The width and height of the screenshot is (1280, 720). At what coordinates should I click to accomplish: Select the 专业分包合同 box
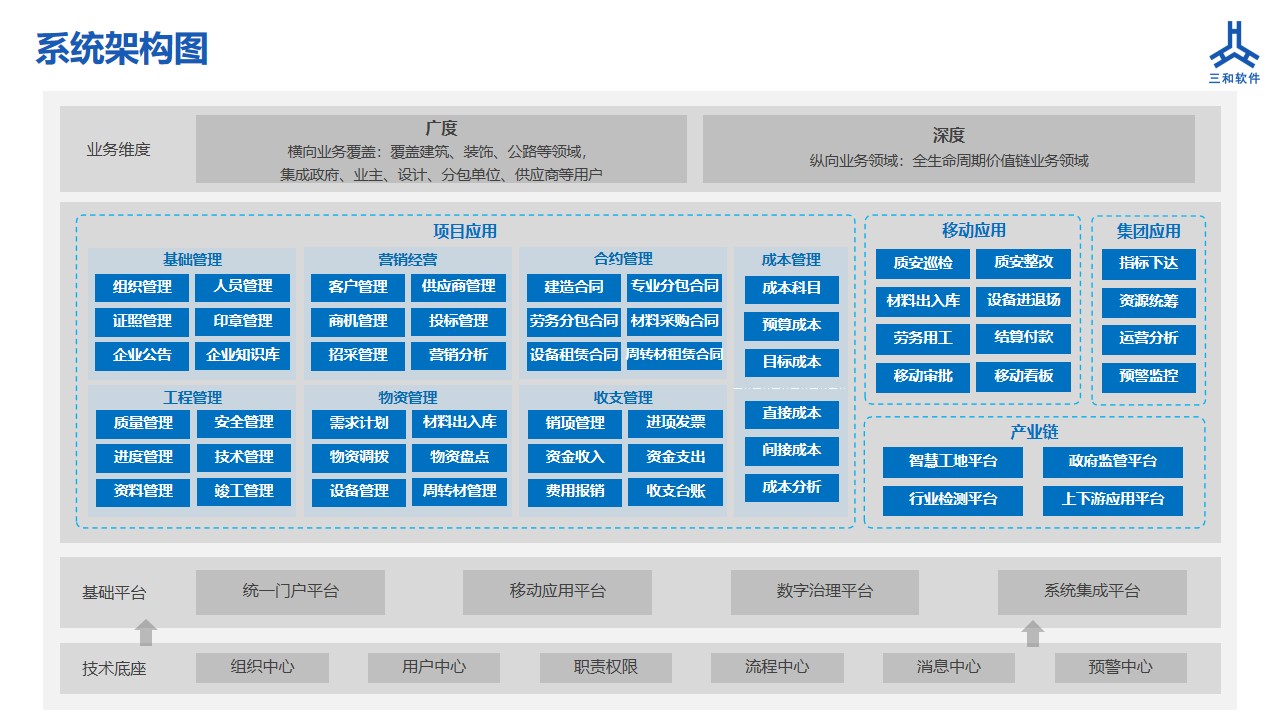(x=675, y=287)
